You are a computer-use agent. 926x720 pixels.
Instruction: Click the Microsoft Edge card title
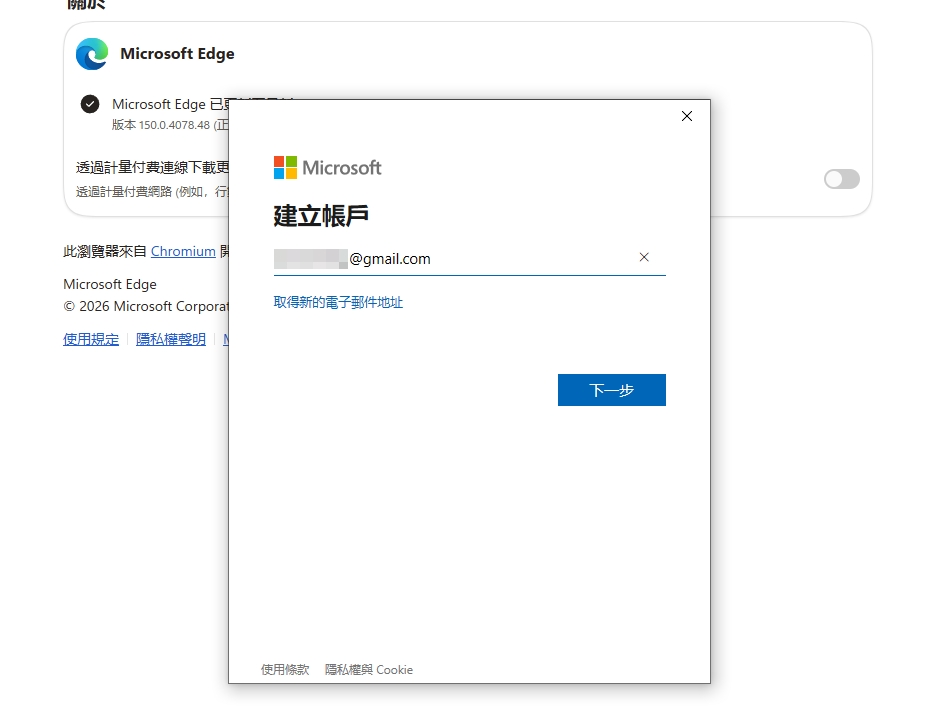pyautogui.click(x=177, y=54)
